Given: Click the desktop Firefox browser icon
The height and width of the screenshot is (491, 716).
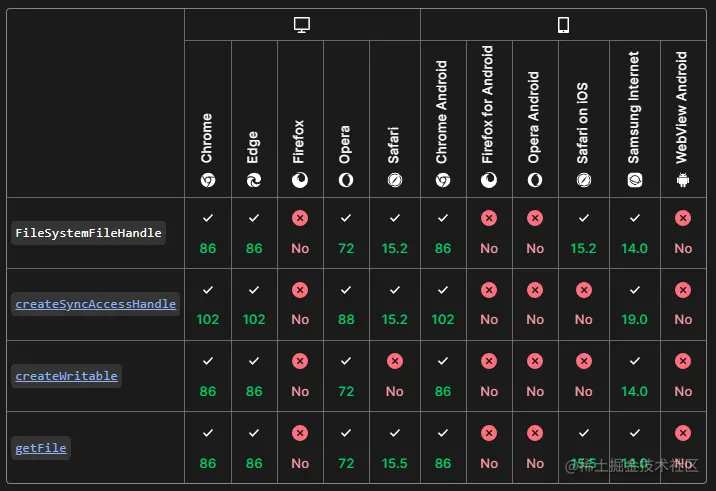Looking at the screenshot, I should coord(300,180).
